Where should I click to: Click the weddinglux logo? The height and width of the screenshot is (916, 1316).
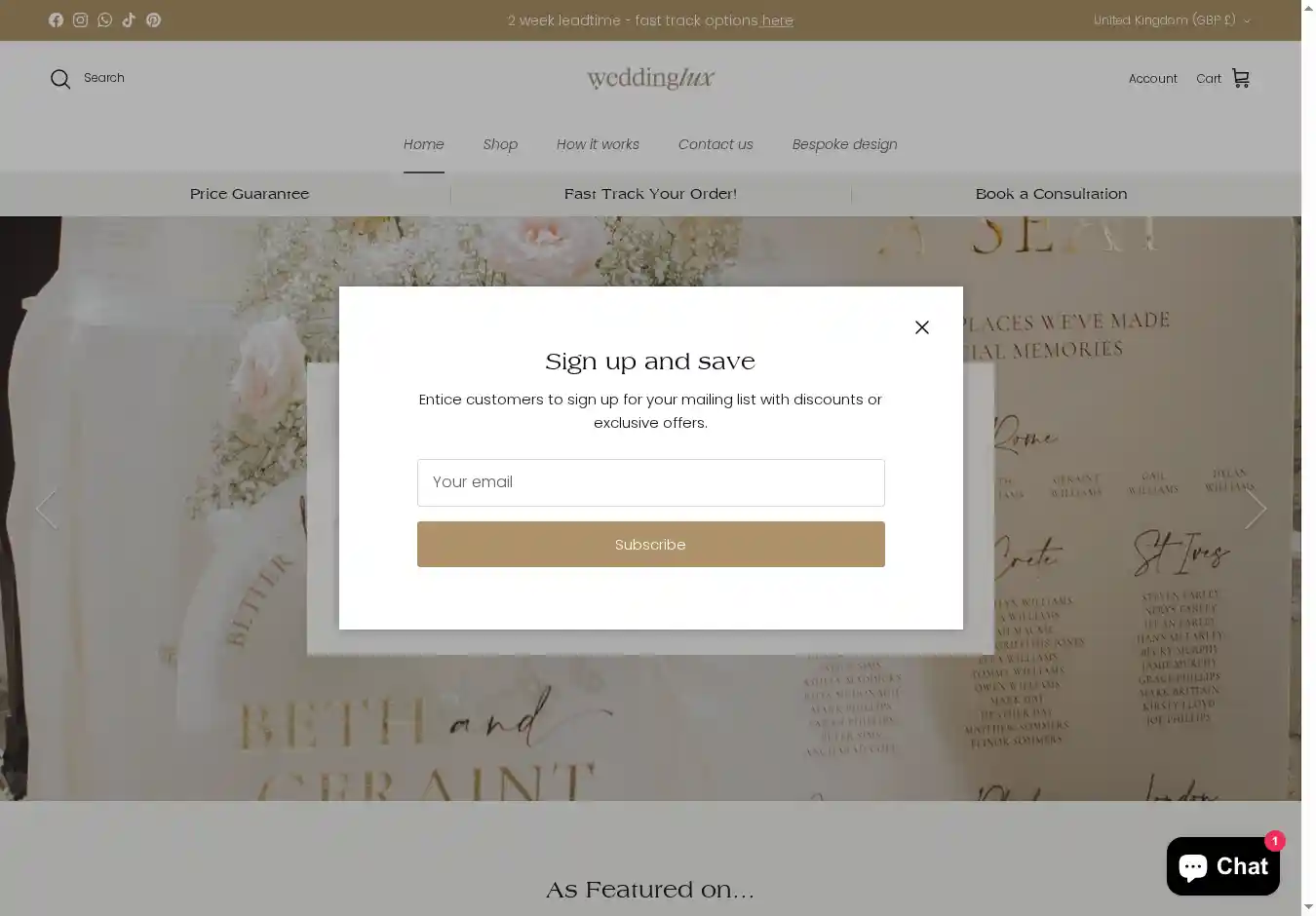pyautogui.click(x=650, y=78)
